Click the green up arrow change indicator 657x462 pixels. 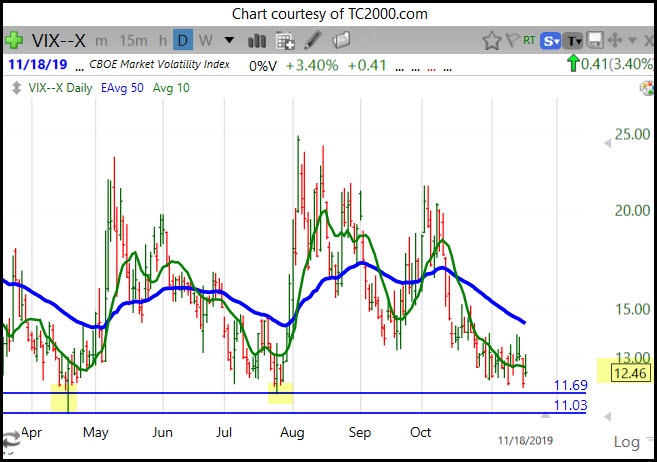point(573,64)
